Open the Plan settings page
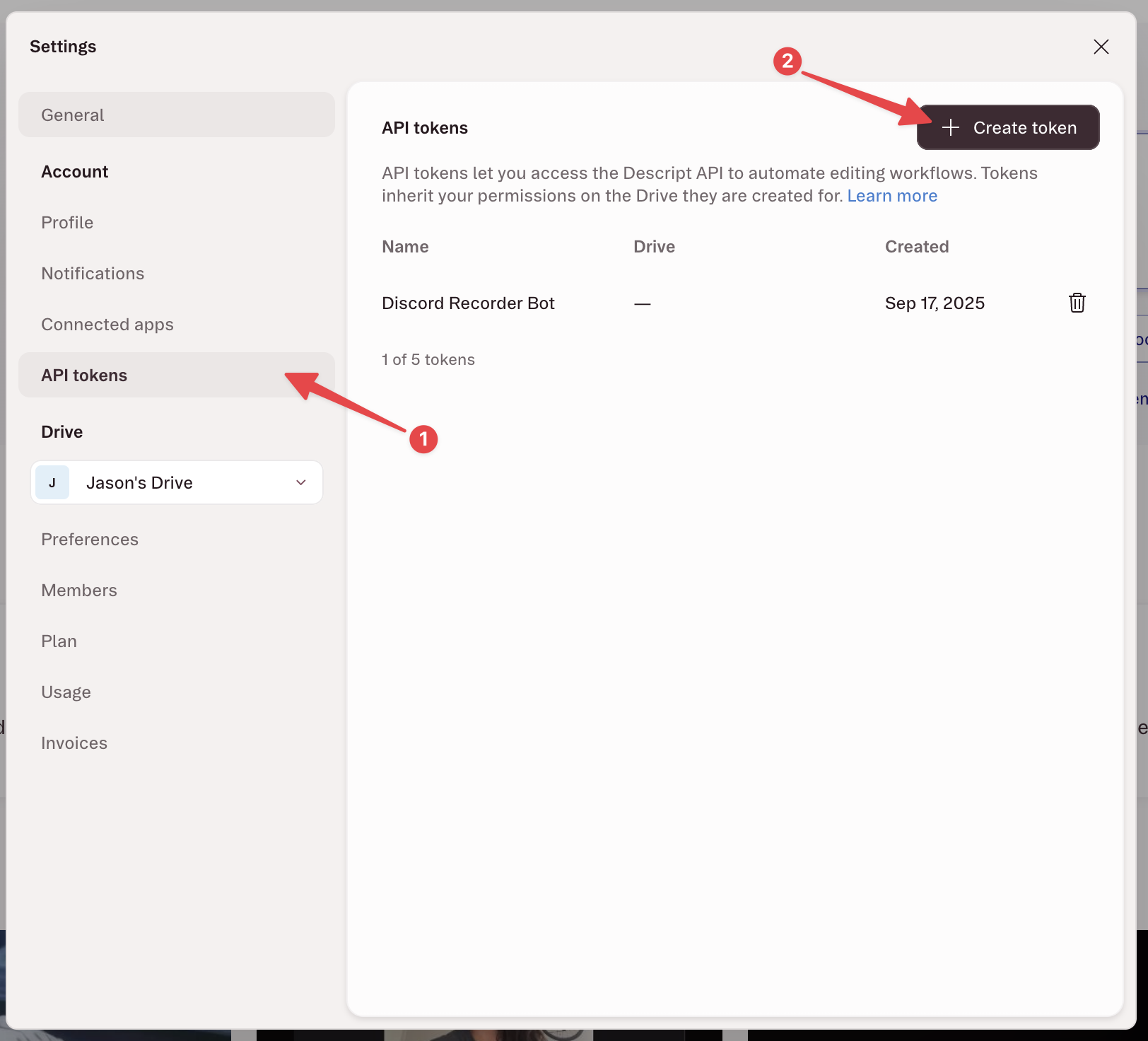 click(x=59, y=641)
